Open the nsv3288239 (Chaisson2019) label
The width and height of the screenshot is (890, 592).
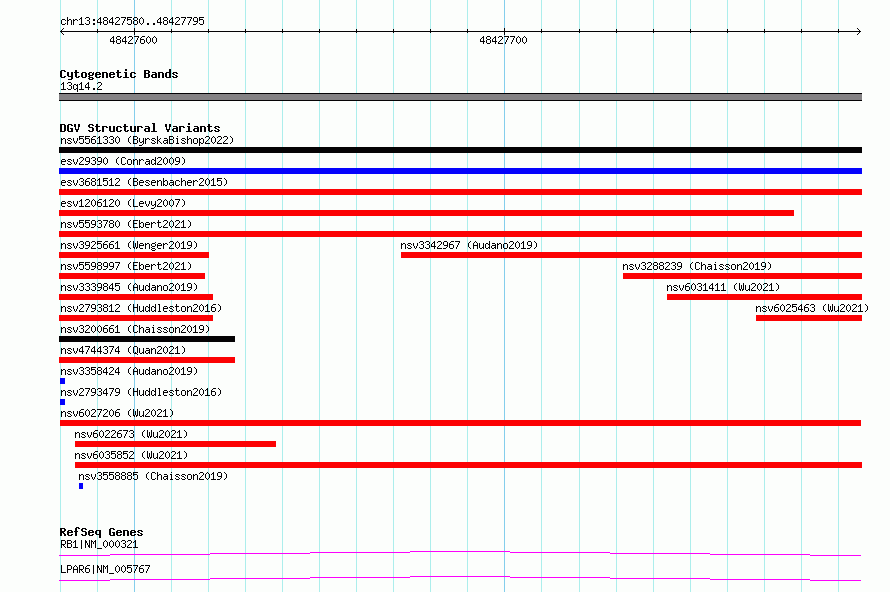698,266
